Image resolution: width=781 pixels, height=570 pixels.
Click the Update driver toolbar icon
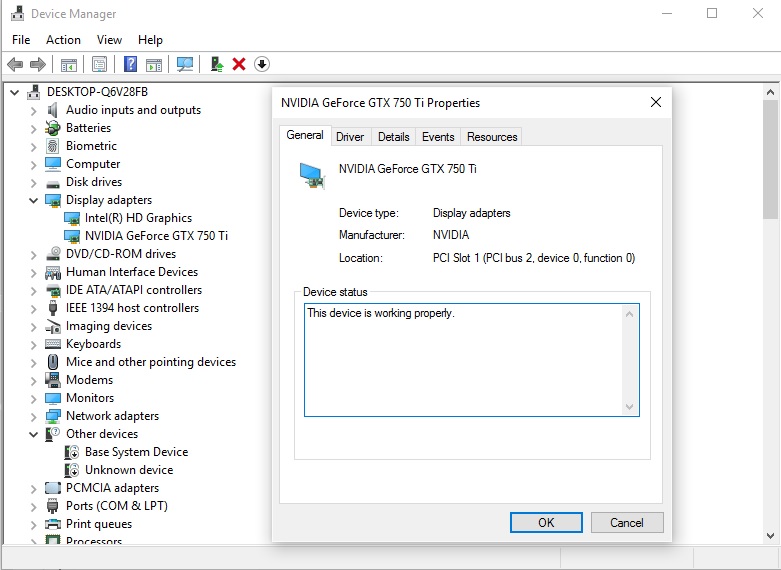point(217,64)
